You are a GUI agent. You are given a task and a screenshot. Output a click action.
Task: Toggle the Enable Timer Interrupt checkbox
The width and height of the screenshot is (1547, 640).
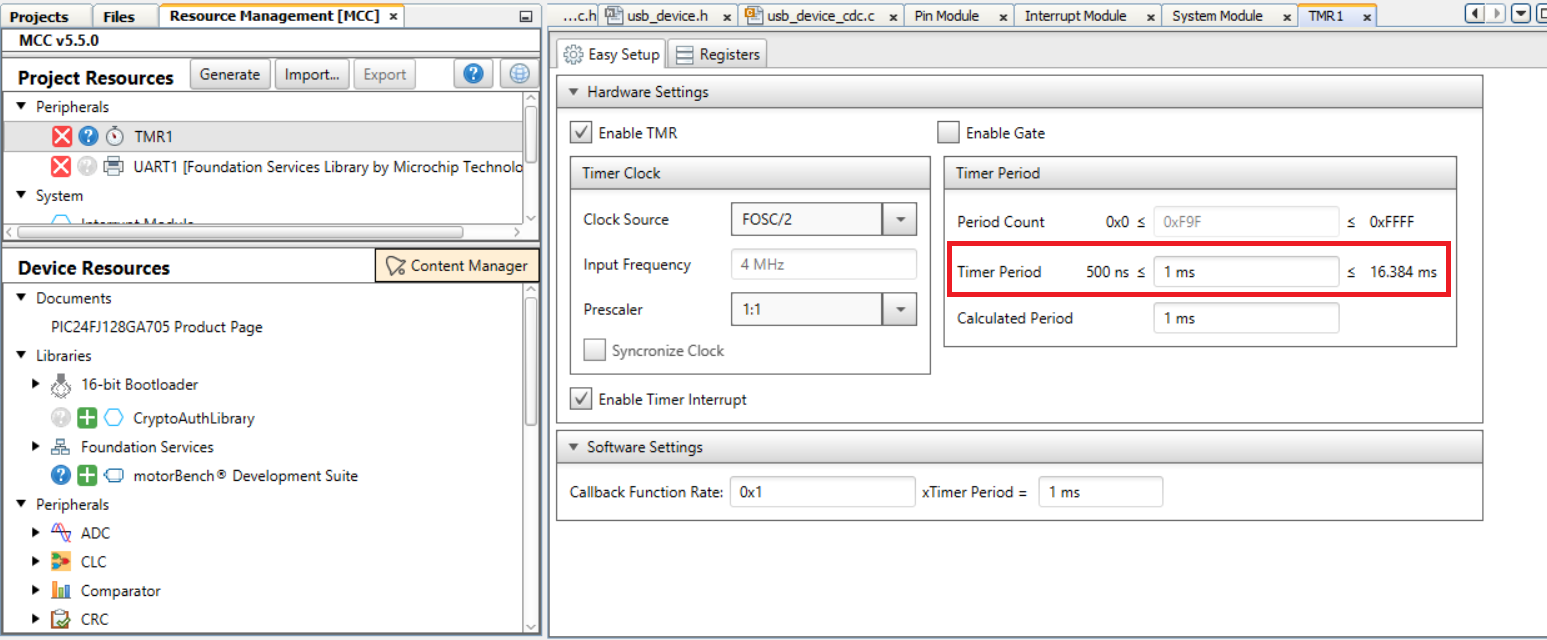click(x=580, y=399)
